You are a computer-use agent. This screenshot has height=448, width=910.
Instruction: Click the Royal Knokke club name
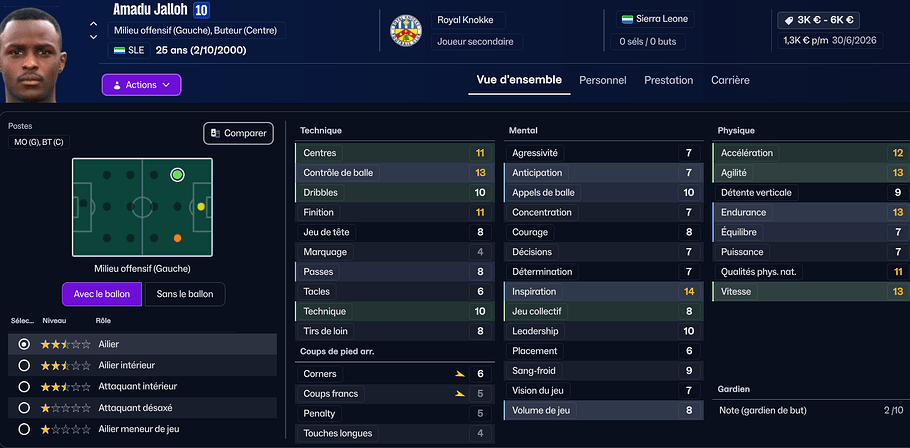(465, 20)
